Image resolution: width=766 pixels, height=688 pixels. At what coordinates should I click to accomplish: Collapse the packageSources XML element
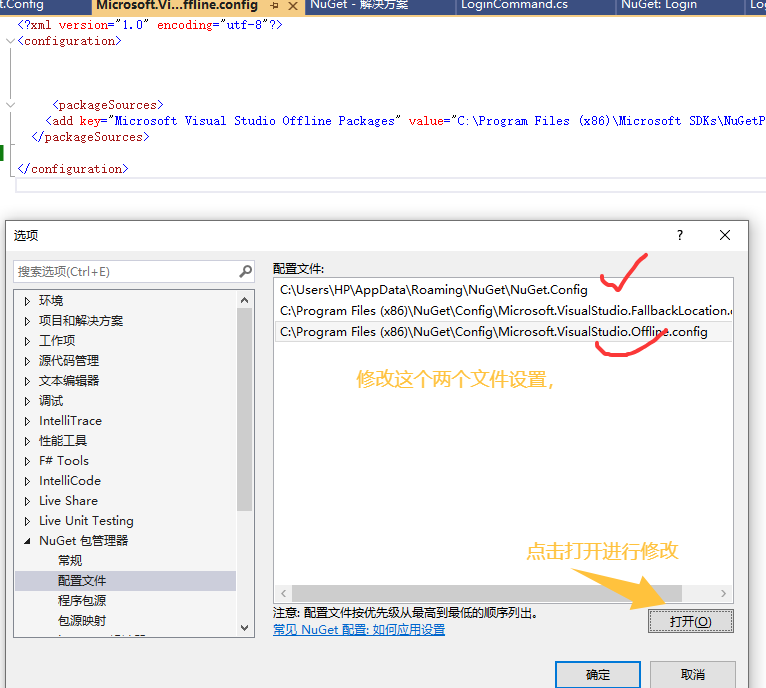[x=10, y=105]
